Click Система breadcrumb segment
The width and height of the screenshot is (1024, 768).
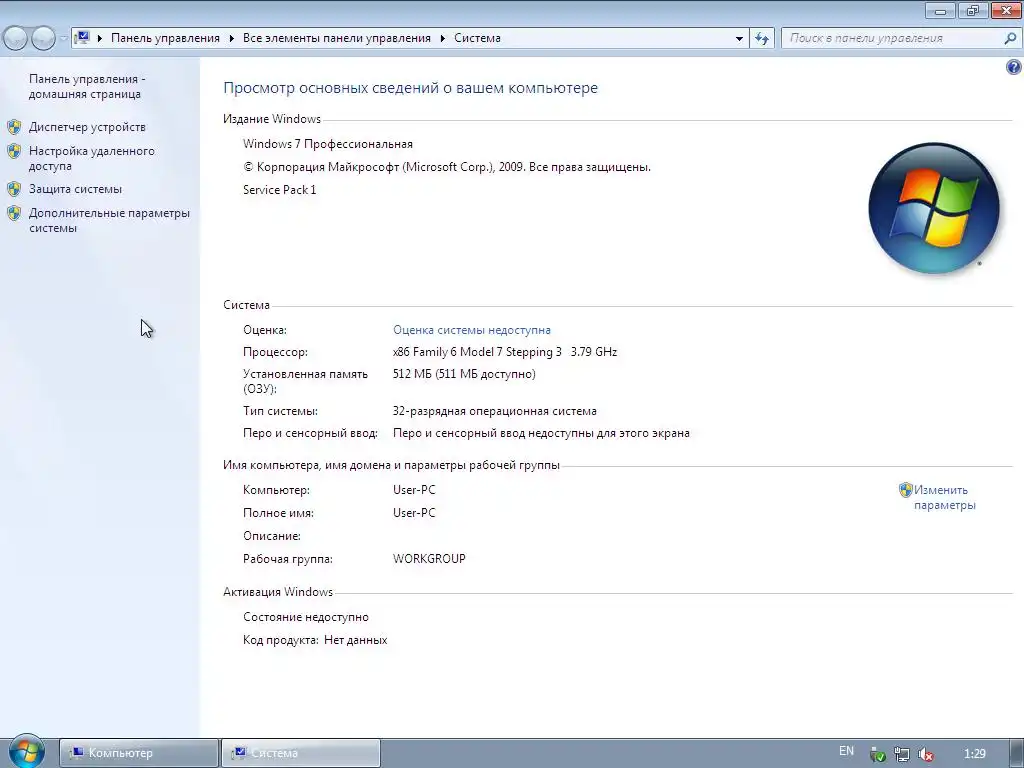coord(477,38)
